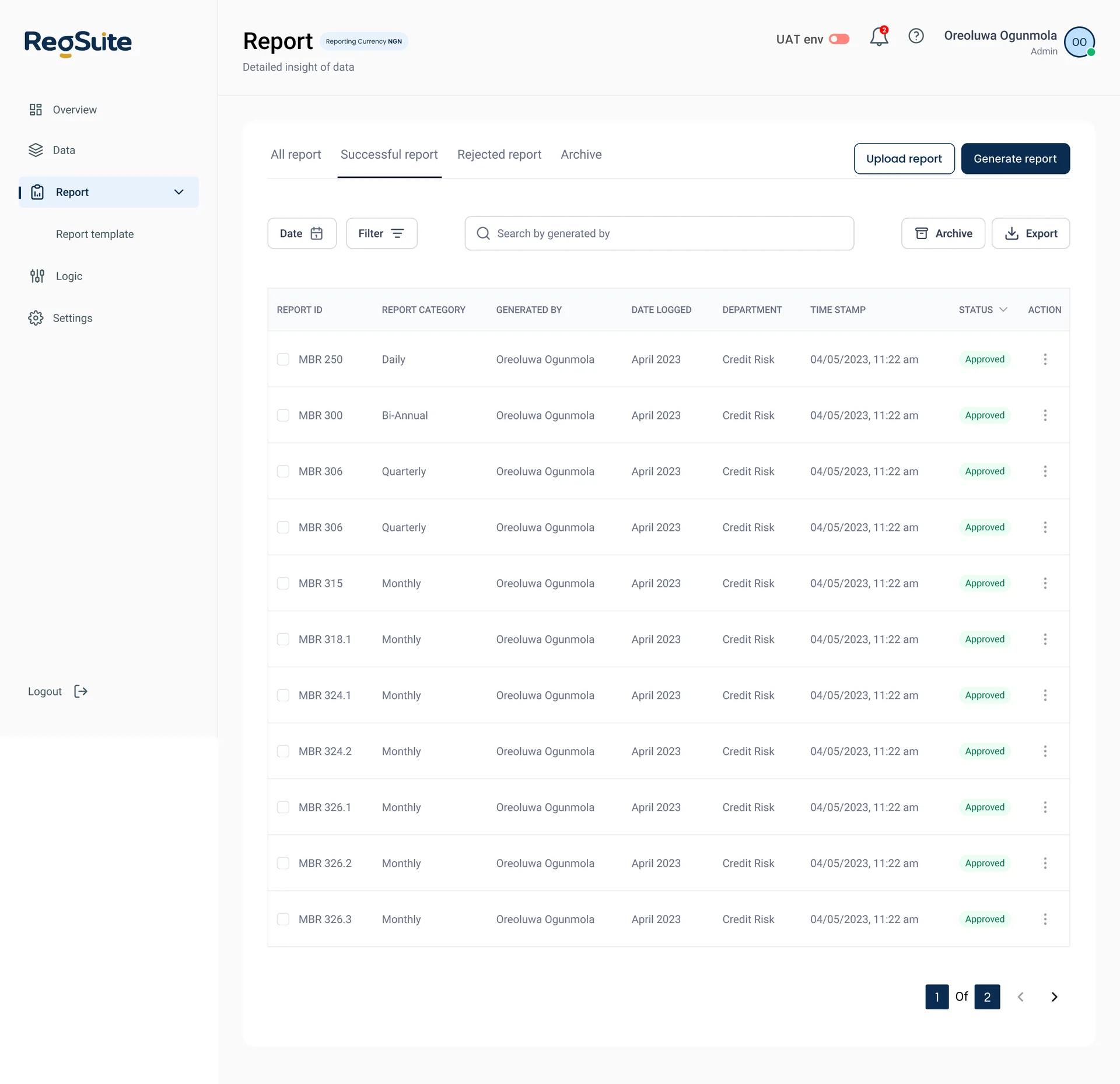Select the MBR 326.3 row checkbox
1120x1084 pixels.
pos(283,919)
